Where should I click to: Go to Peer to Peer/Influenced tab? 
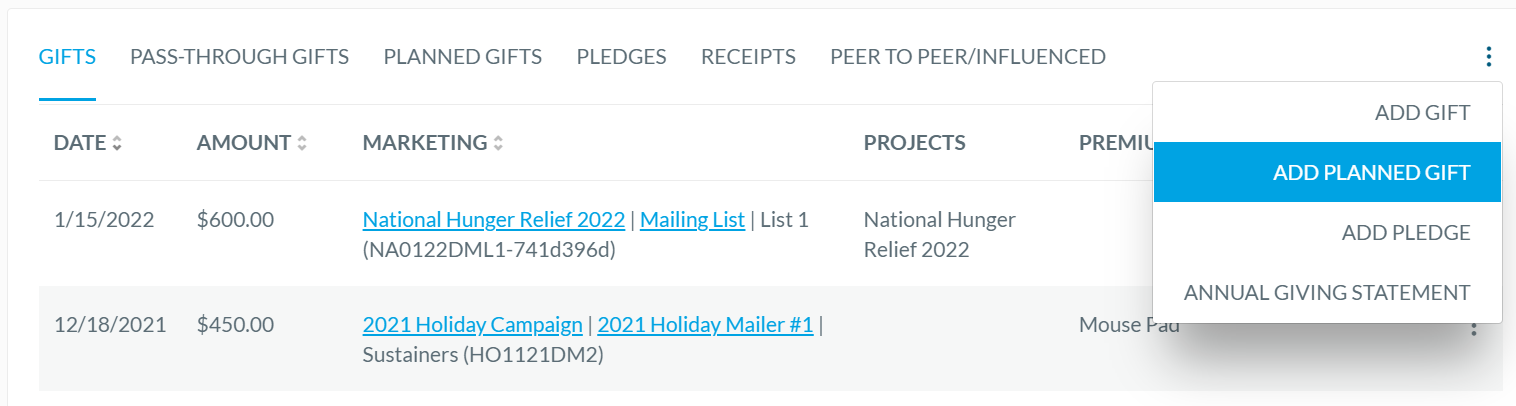click(968, 57)
